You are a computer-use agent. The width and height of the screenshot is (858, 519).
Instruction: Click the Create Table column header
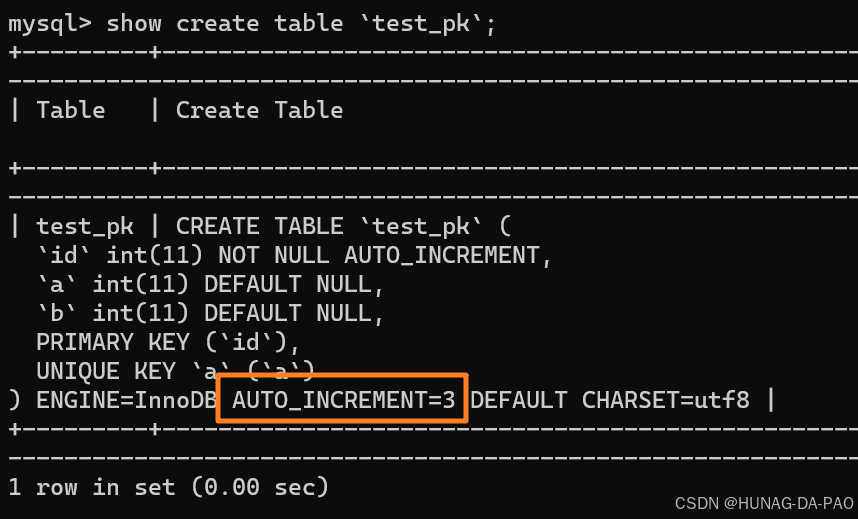[259, 111]
